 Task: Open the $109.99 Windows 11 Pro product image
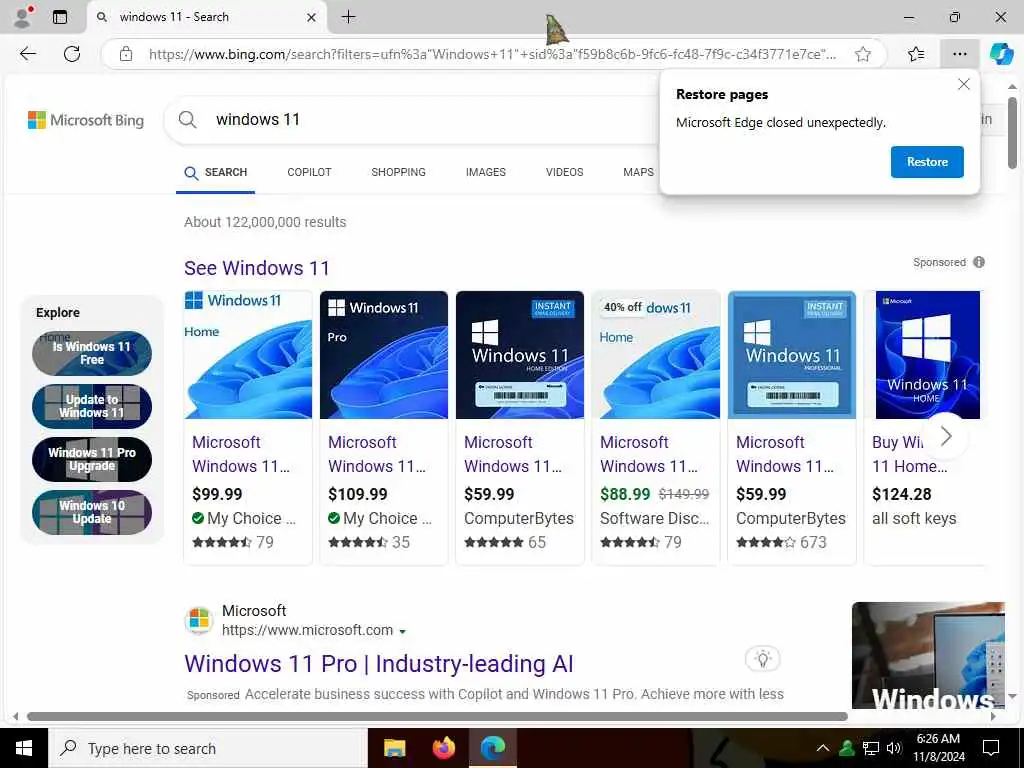[x=384, y=355]
